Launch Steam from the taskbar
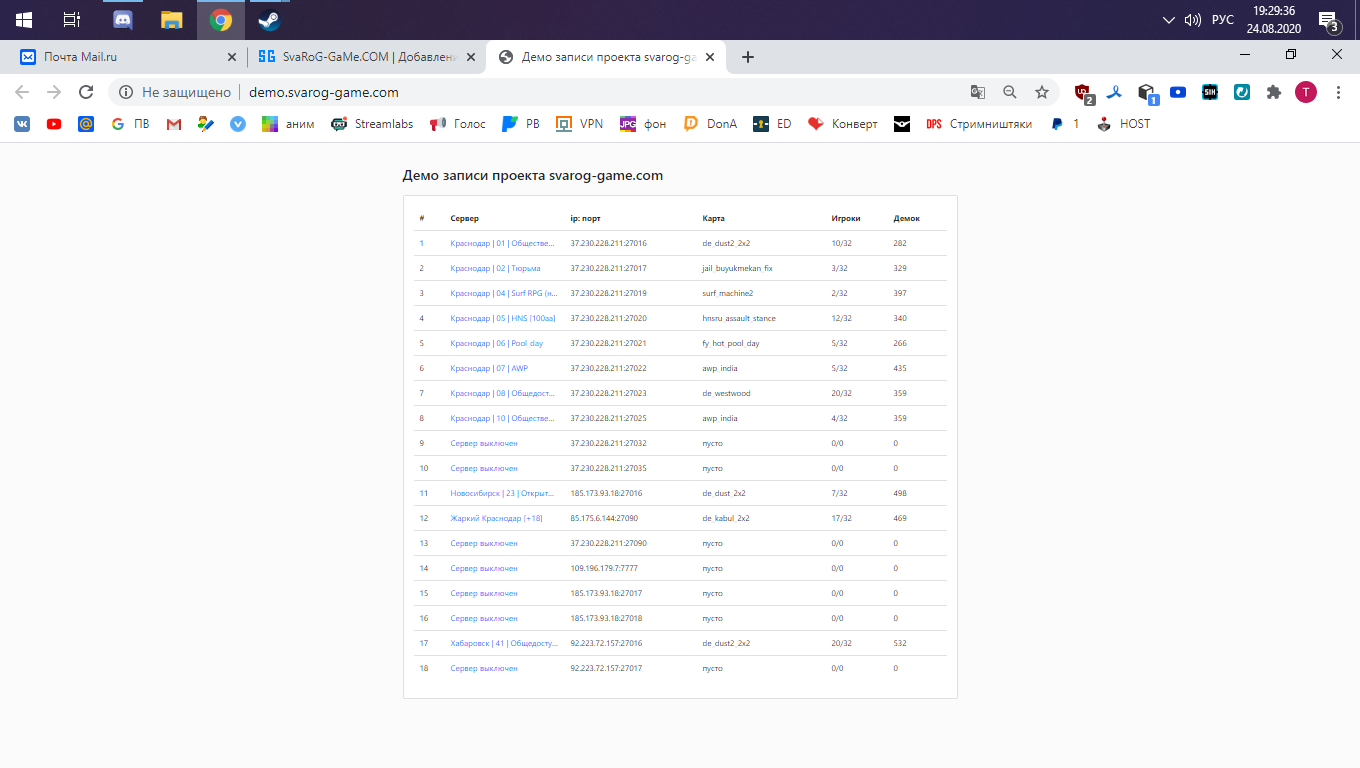 pos(268,19)
